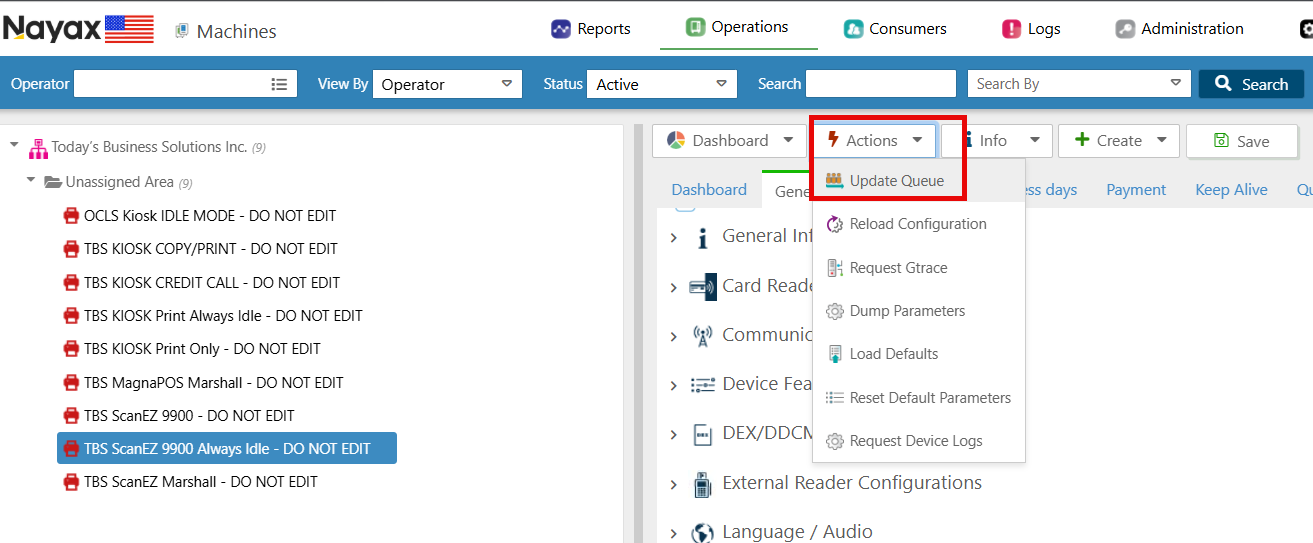The height and width of the screenshot is (543, 1313).
Task: Click printer icon beside OCLS Kiosk IDLE MODE
Action: (x=71, y=215)
